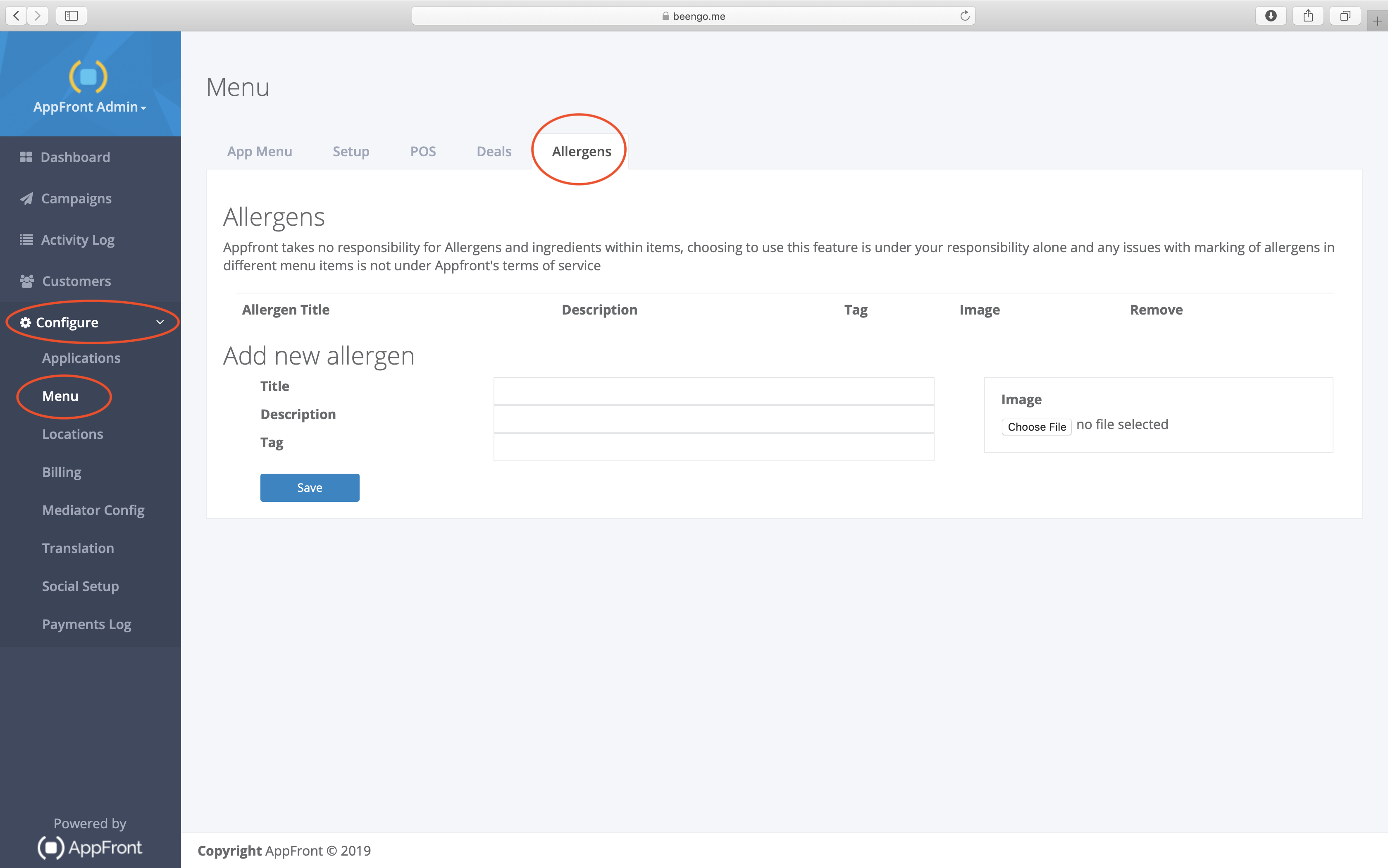Image resolution: width=1388 pixels, height=868 pixels.
Task: Click the AppFront logo above the admin name
Action: coord(88,76)
